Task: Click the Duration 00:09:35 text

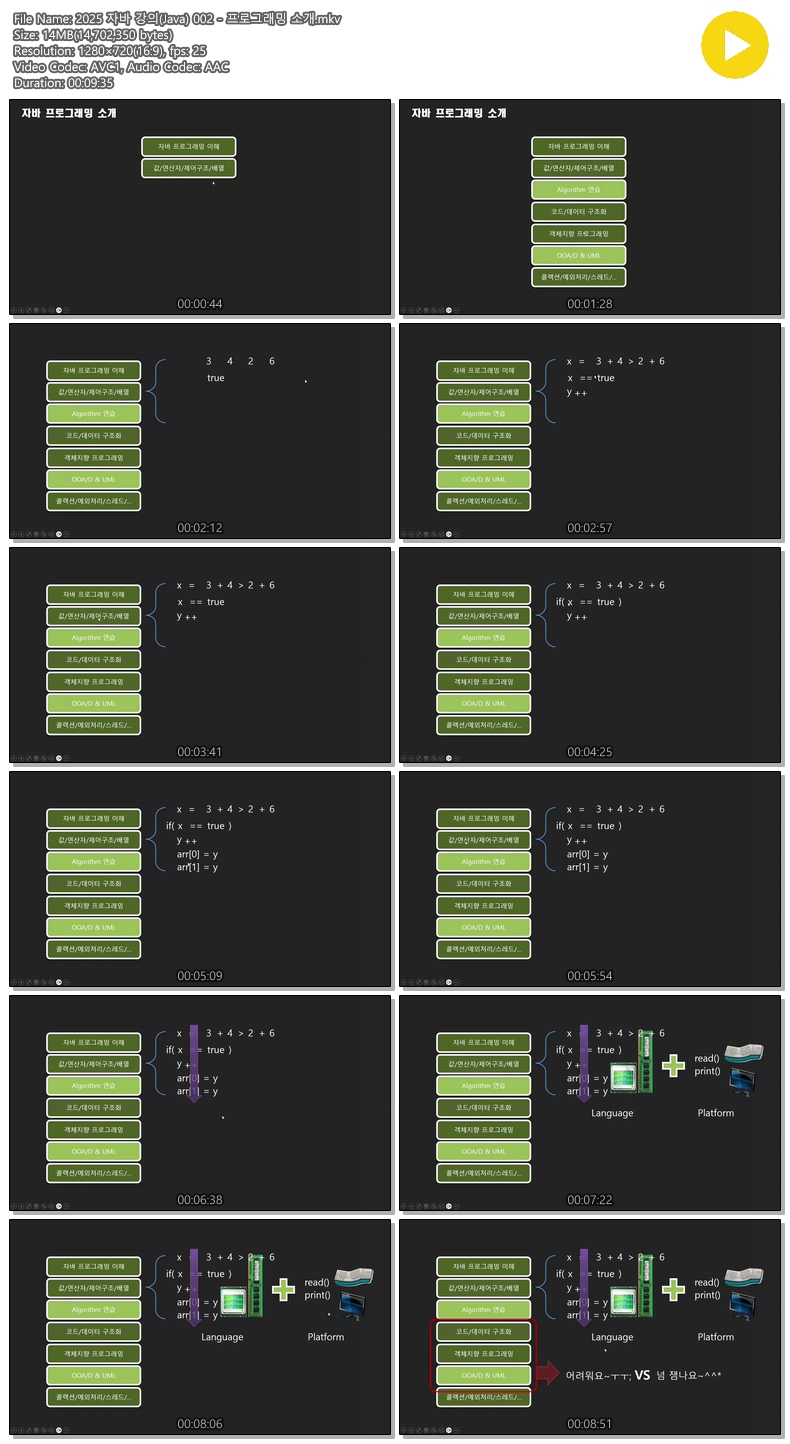Action: pyautogui.click(x=63, y=82)
